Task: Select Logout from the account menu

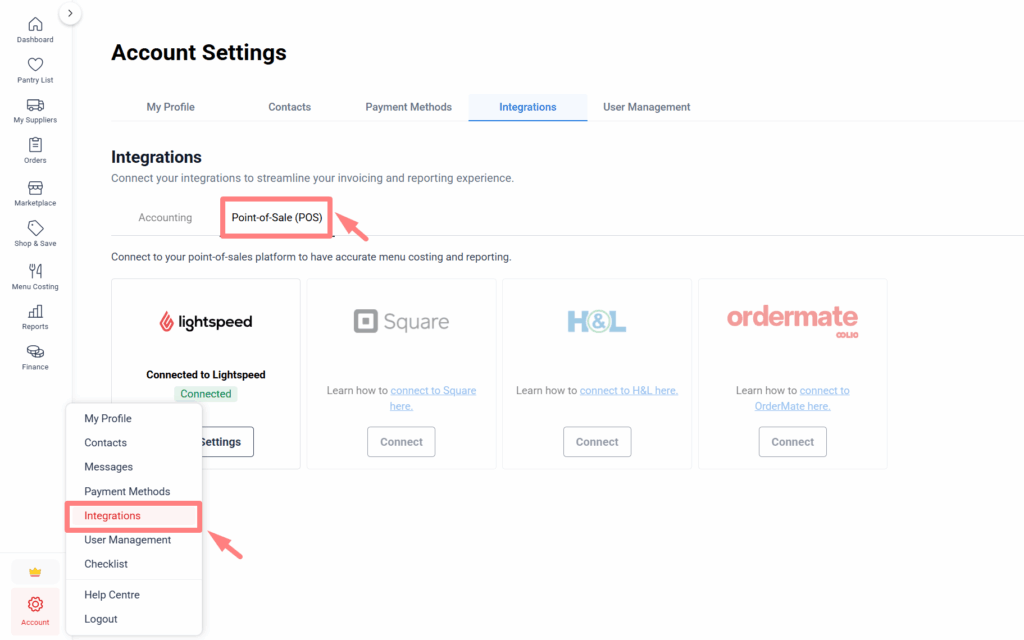Action: click(101, 619)
